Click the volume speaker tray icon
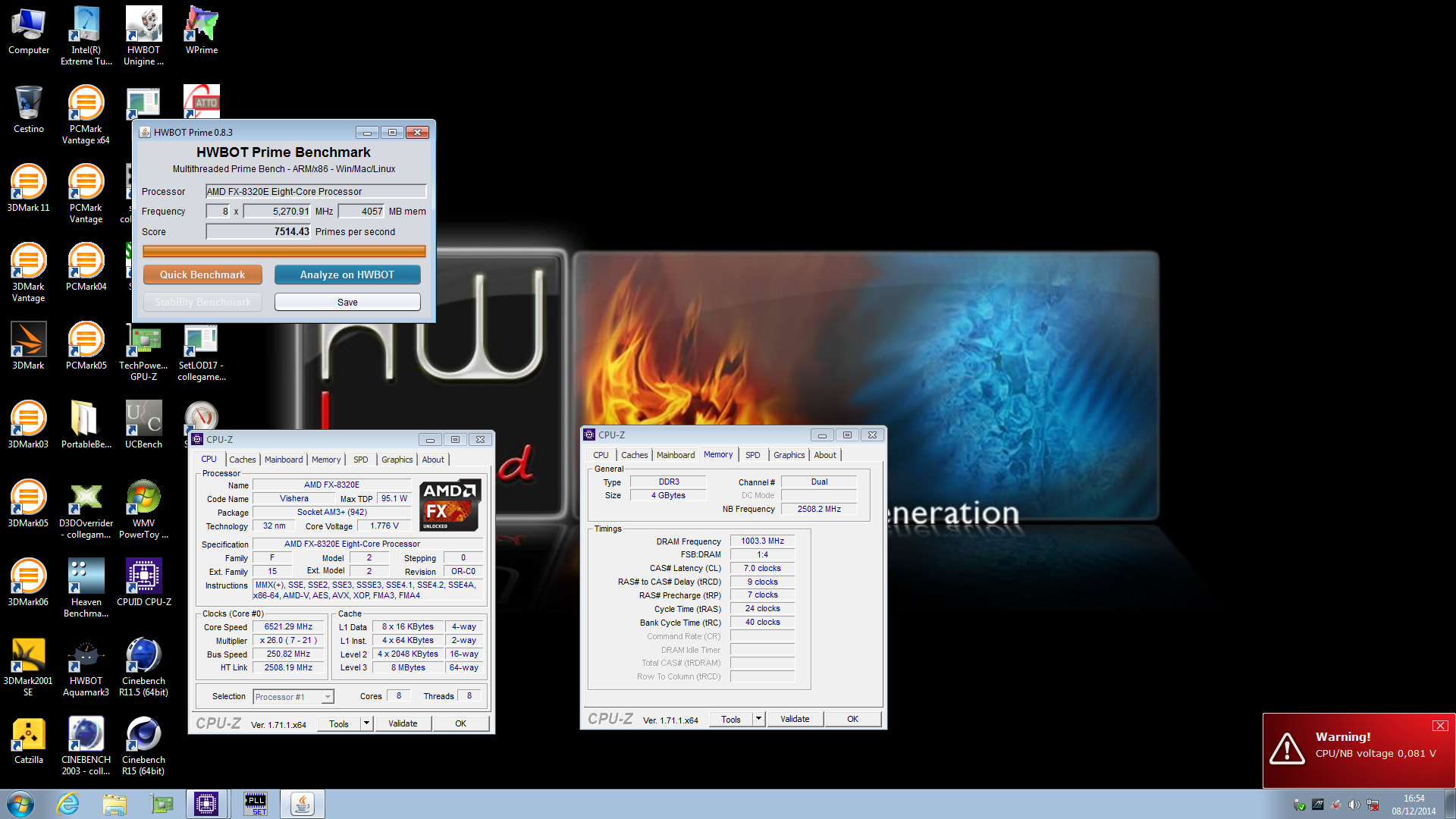 pyautogui.click(x=1354, y=805)
